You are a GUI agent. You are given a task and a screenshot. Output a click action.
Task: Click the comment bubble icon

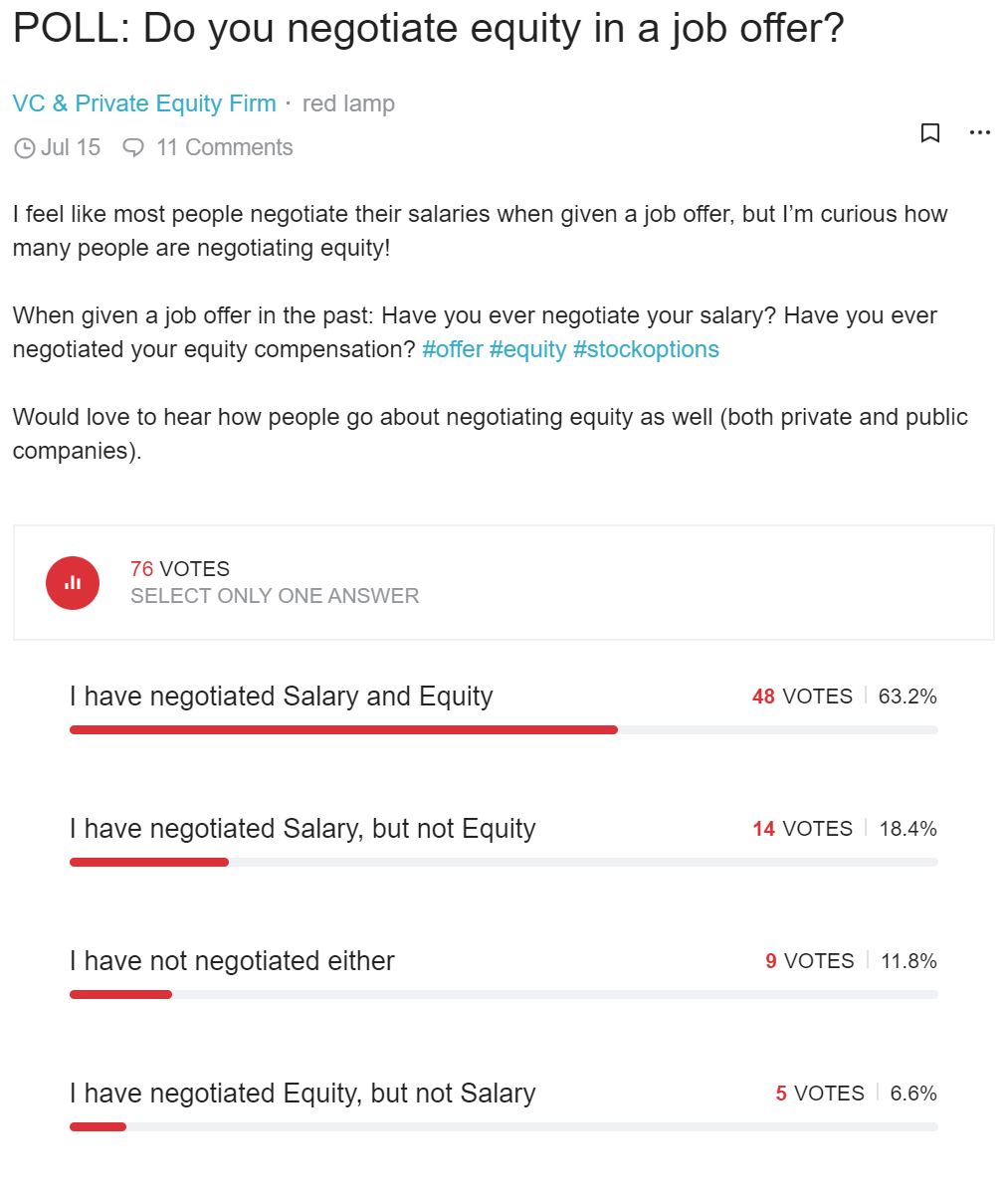click(x=133, y=147)
